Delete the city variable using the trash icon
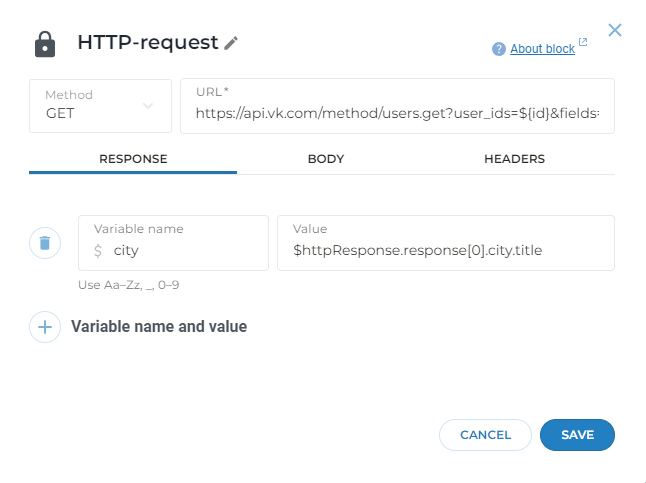This screenshot has width=646, height=483. 45,243
